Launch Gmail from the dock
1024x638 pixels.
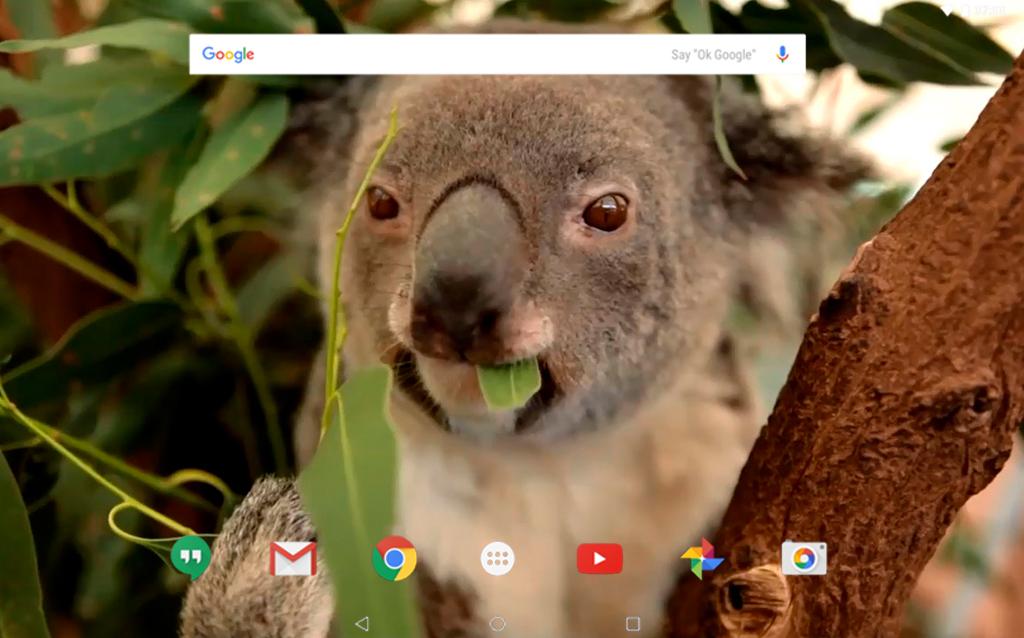pyautogui.click(x=293, y=559)
